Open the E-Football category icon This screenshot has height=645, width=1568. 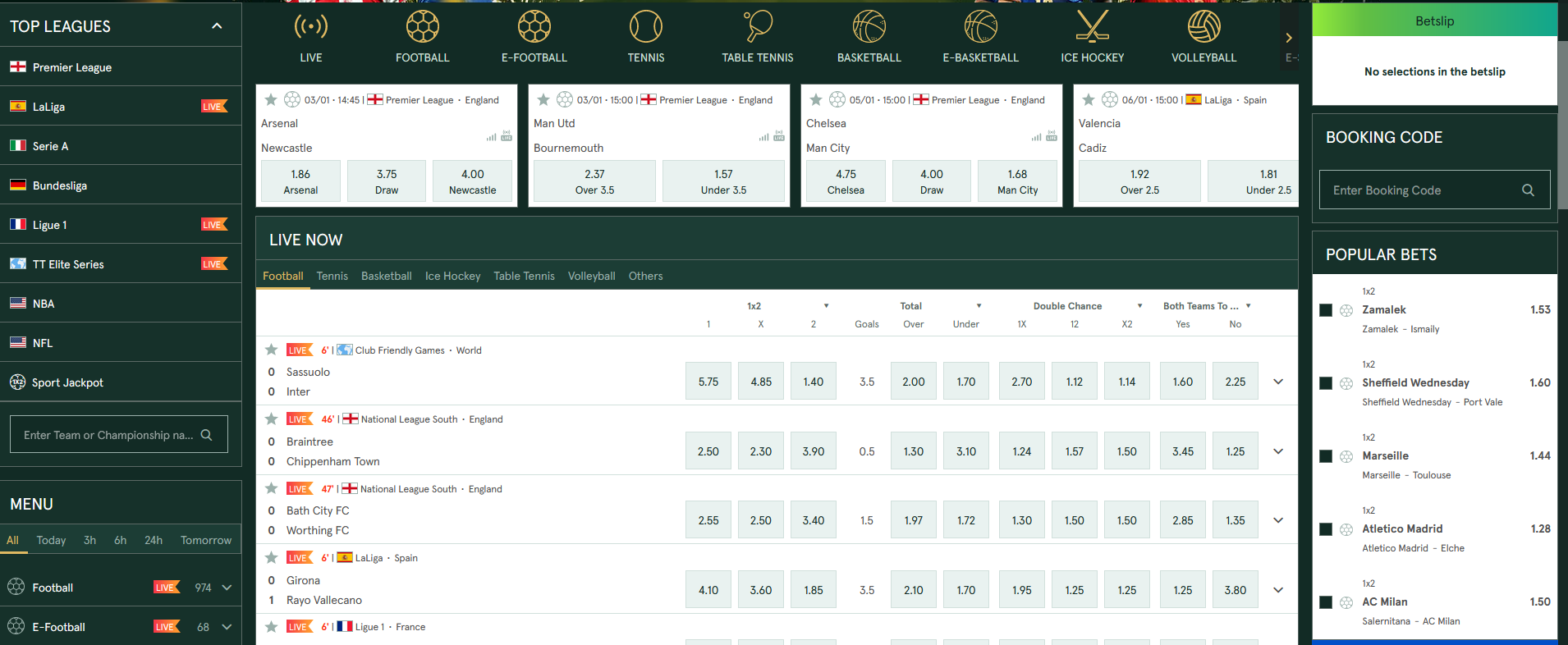534,27
